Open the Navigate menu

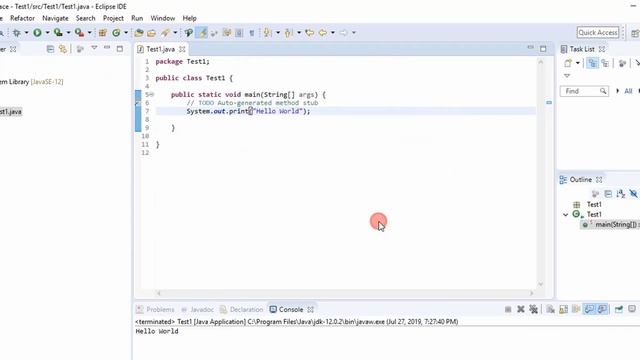point(56,18)
